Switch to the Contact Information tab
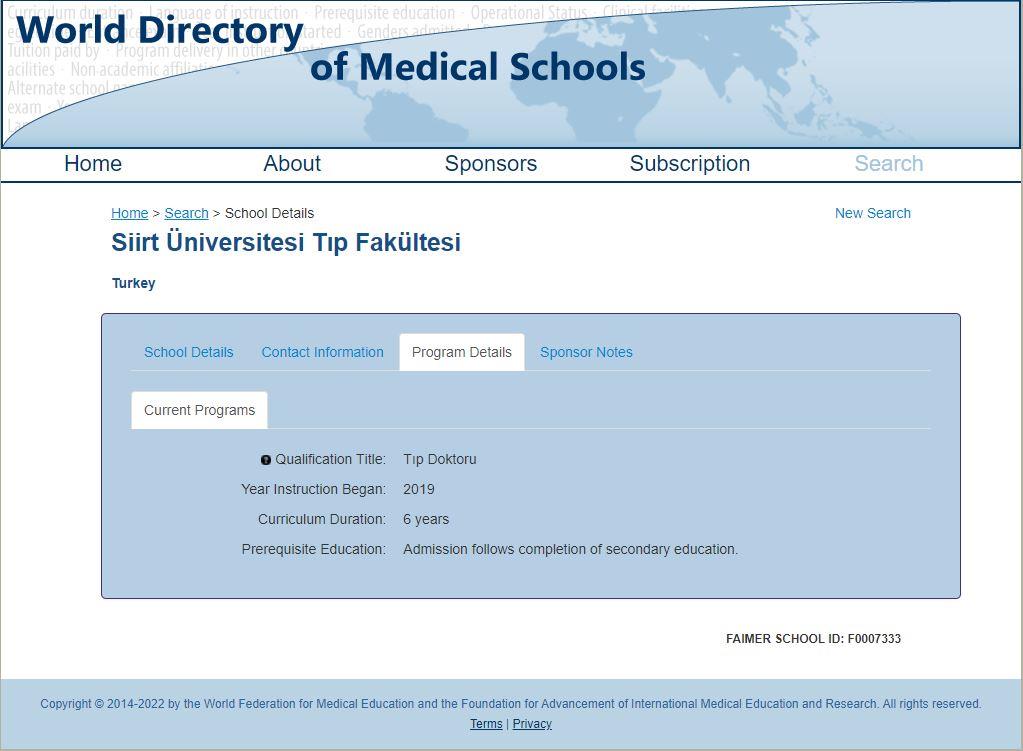Image resolution: width=1023 pixels, height=751 pixels. point(322,352)
